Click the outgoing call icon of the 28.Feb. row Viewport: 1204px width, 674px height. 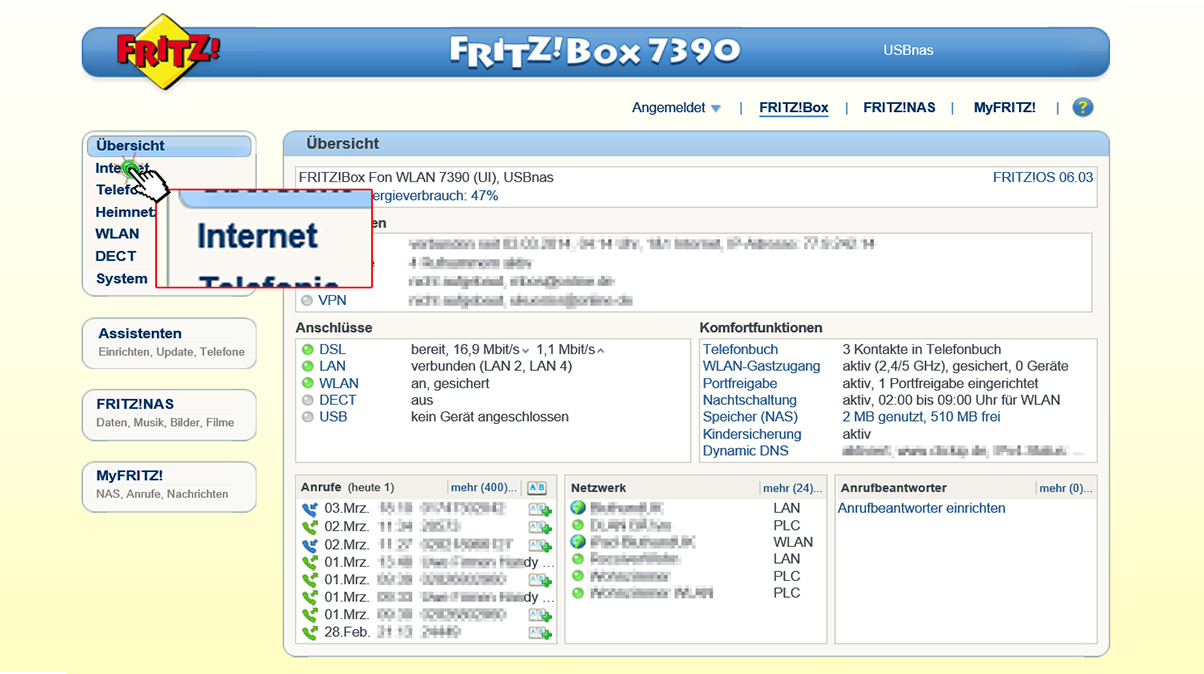click(x=310, y=632)
